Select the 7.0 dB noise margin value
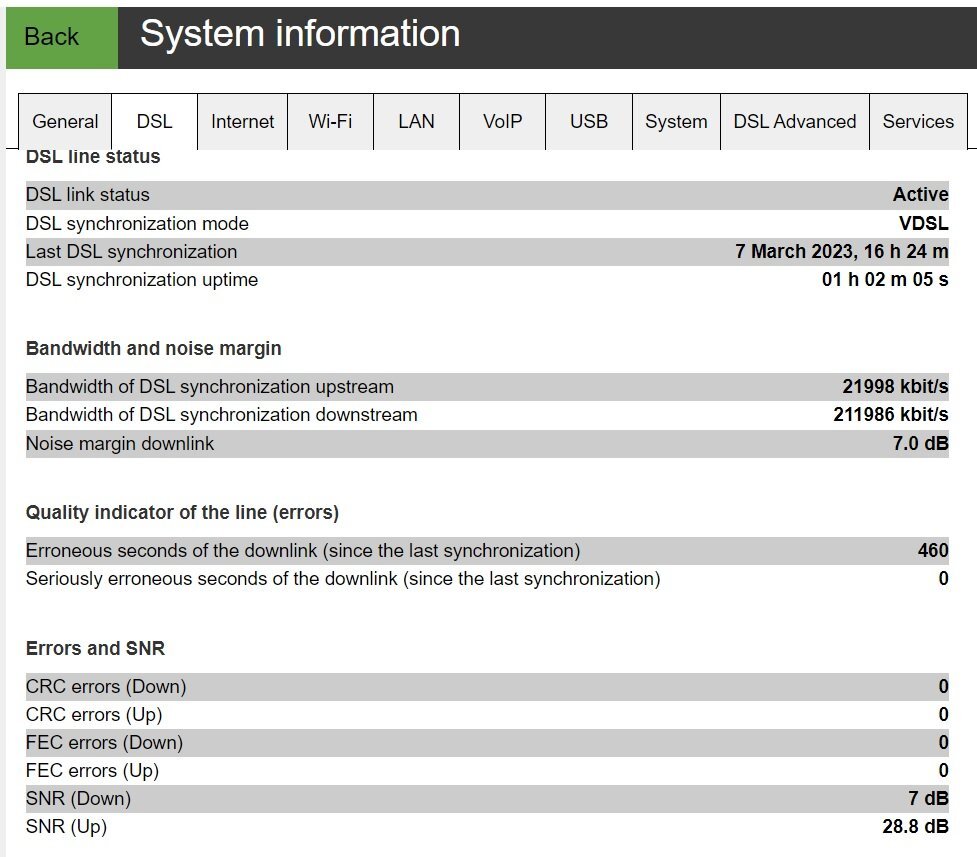 click(920, 444)
